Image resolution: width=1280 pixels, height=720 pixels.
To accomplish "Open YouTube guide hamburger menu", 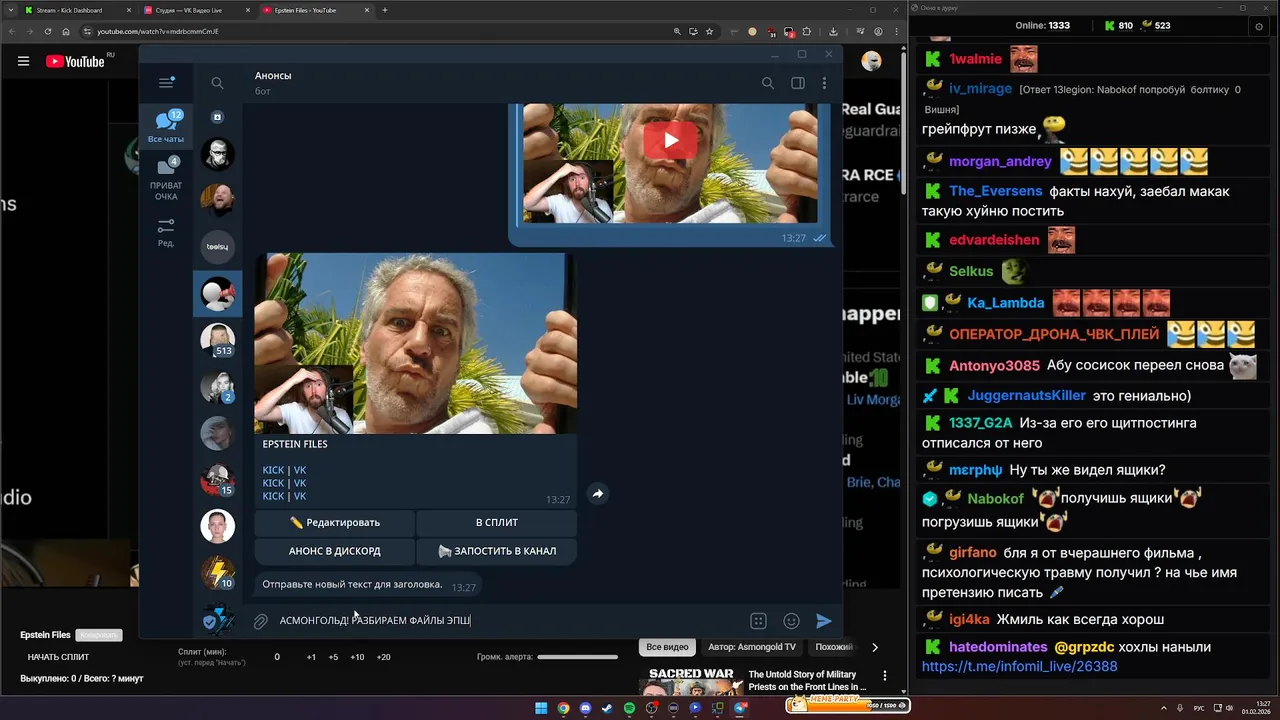I will (23, 61).
